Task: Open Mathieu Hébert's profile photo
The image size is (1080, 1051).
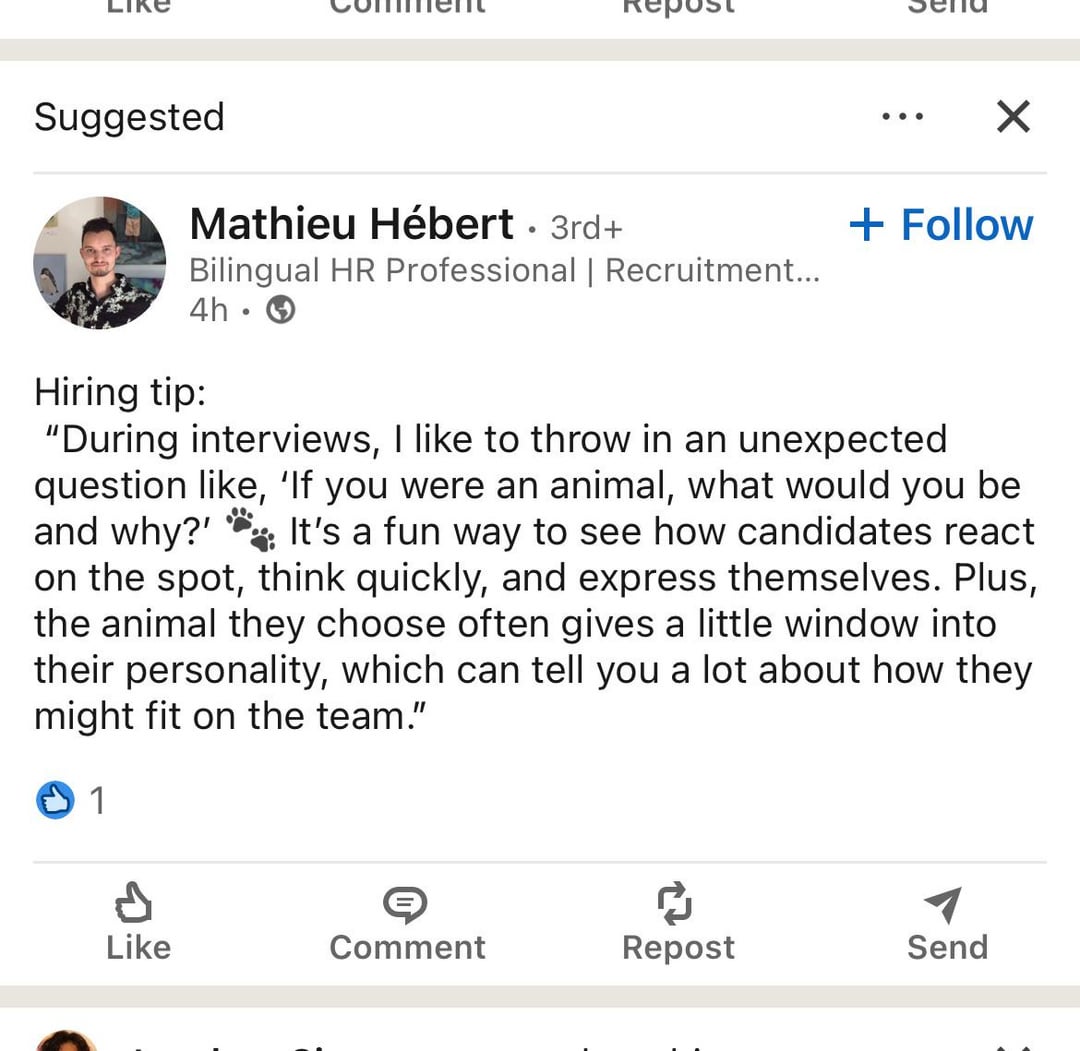Action: point(100,262)
